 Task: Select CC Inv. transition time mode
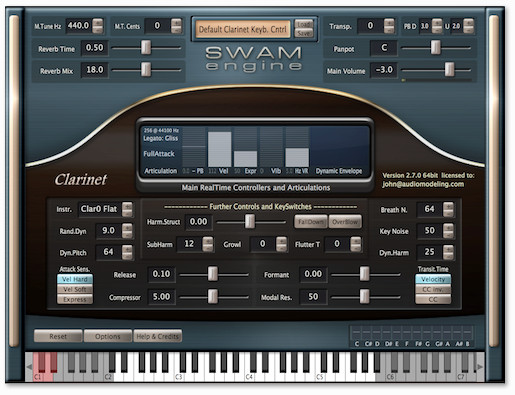pos(433,289)
